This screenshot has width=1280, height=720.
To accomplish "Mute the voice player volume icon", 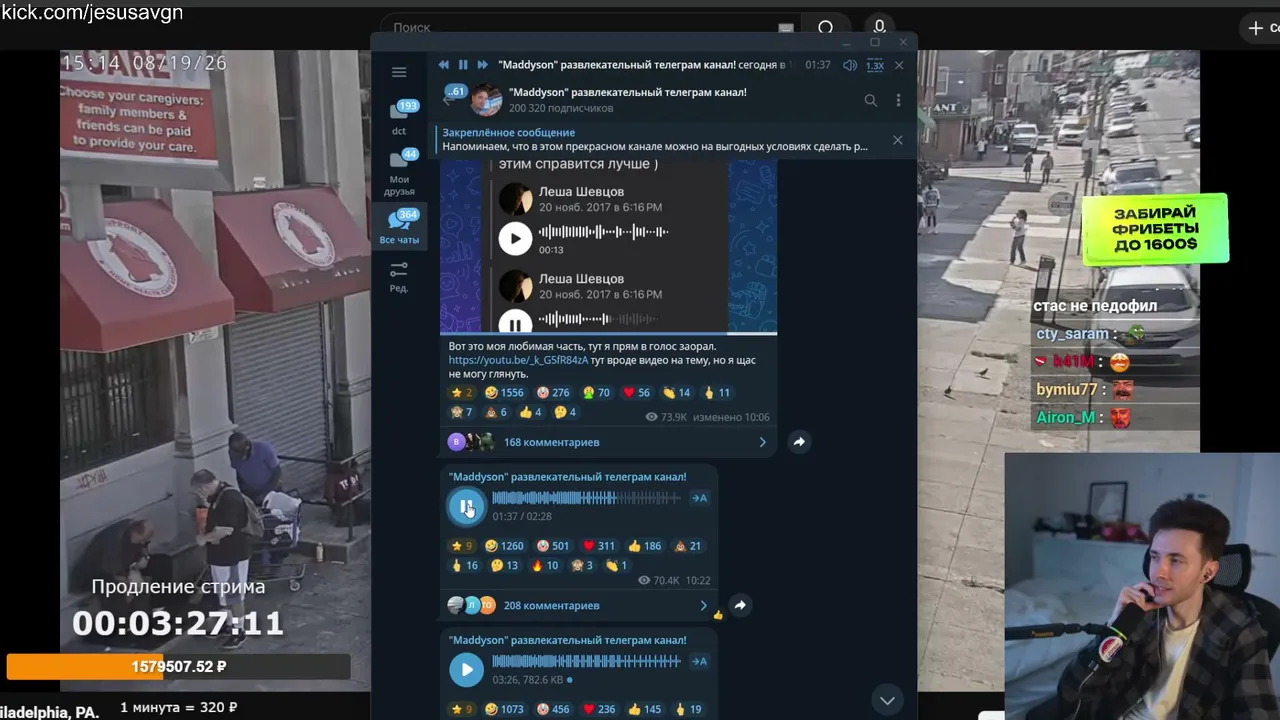I will [849, 65].
